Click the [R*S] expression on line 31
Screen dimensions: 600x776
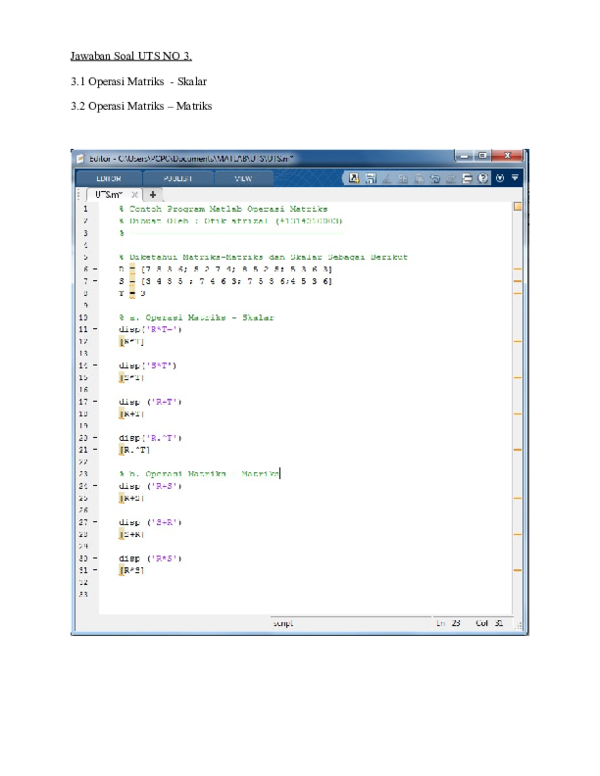(x=132, y=570)
